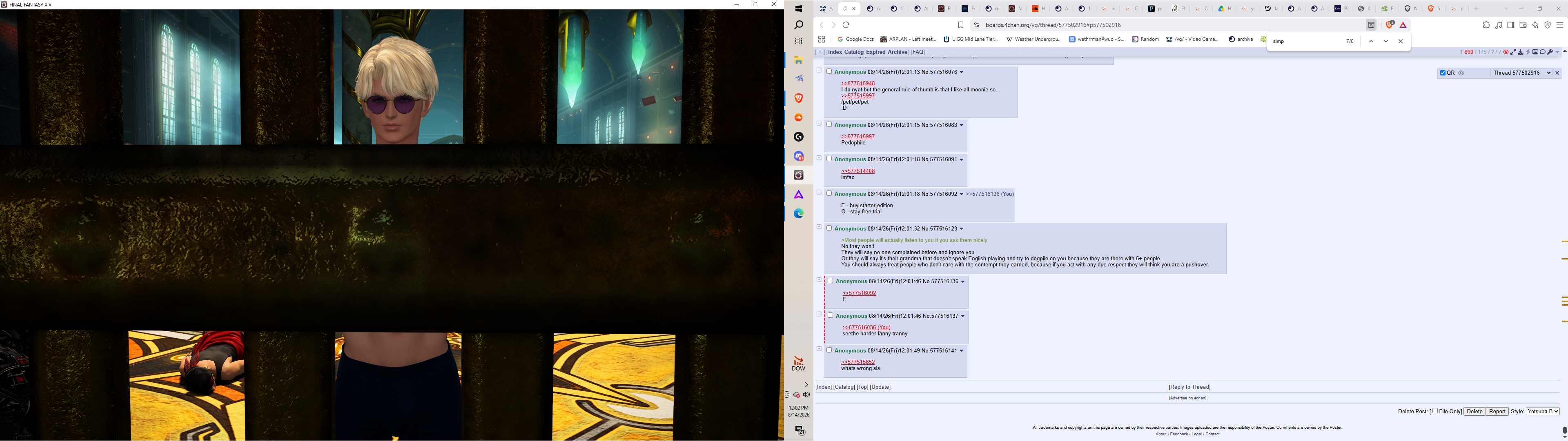Open the post menu arrow for No.577516091

click(962, 160)
